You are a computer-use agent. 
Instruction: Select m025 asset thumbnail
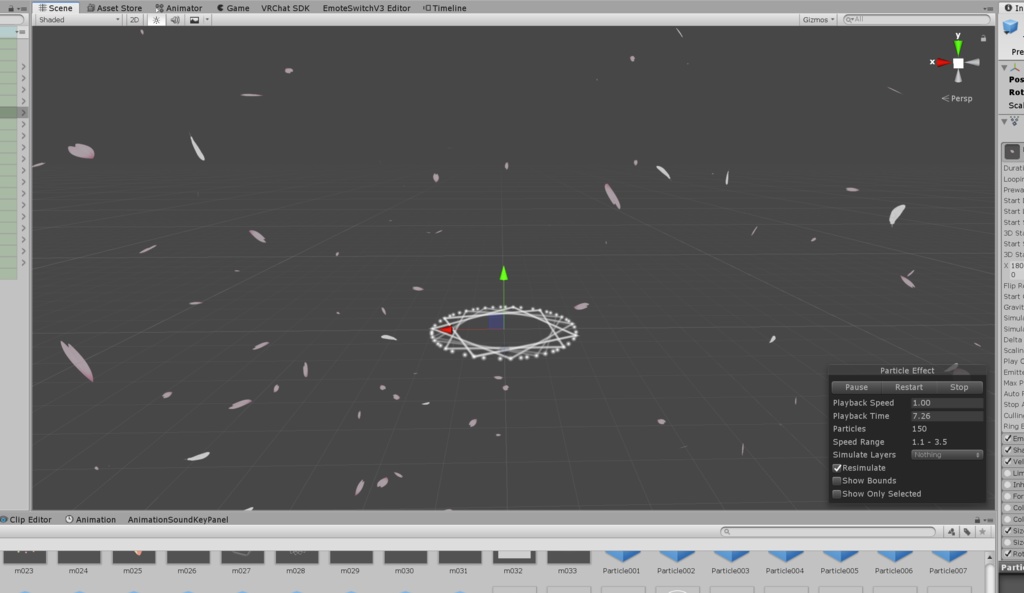coord(133,557)
